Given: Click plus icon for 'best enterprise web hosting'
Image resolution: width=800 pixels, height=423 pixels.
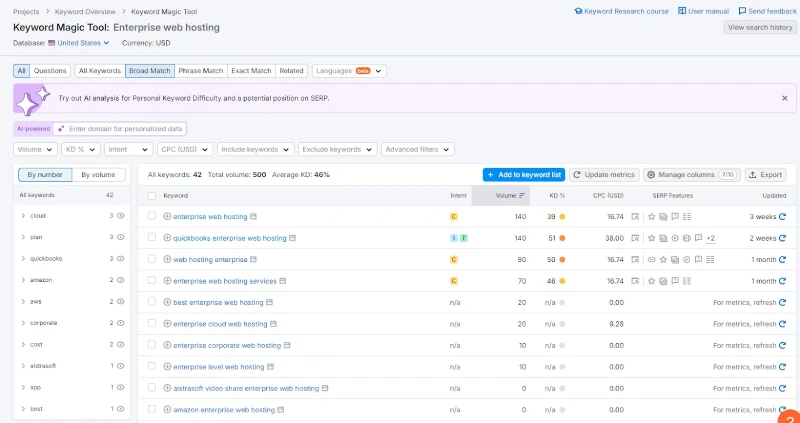Looking at the screenshot, I should 167,302.
